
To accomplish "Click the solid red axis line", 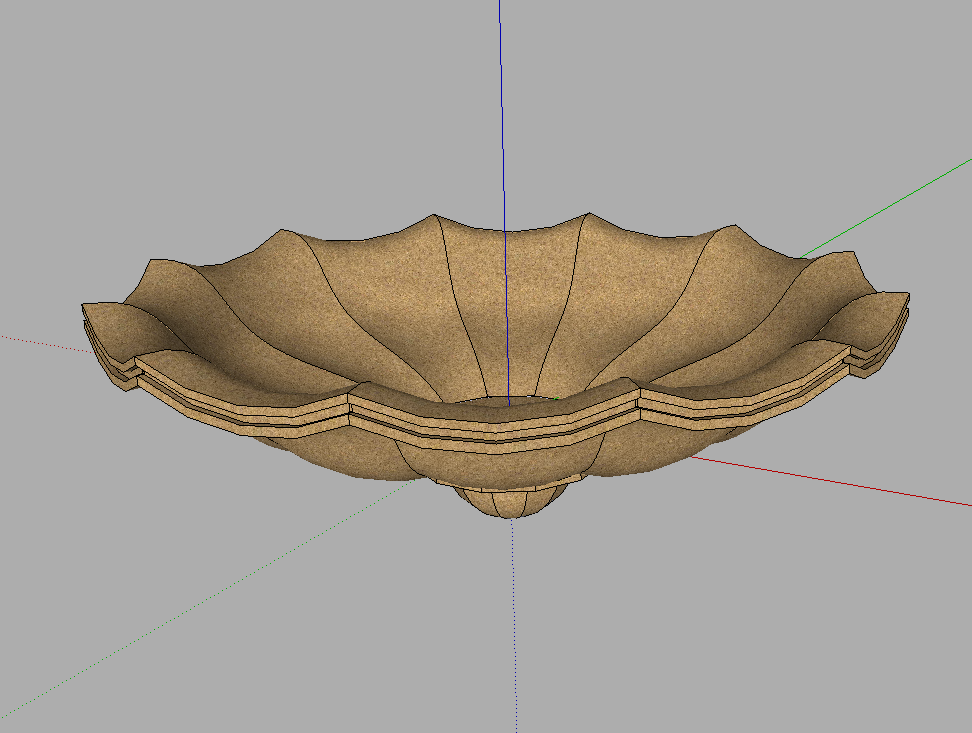I will [x=831, y=482].
